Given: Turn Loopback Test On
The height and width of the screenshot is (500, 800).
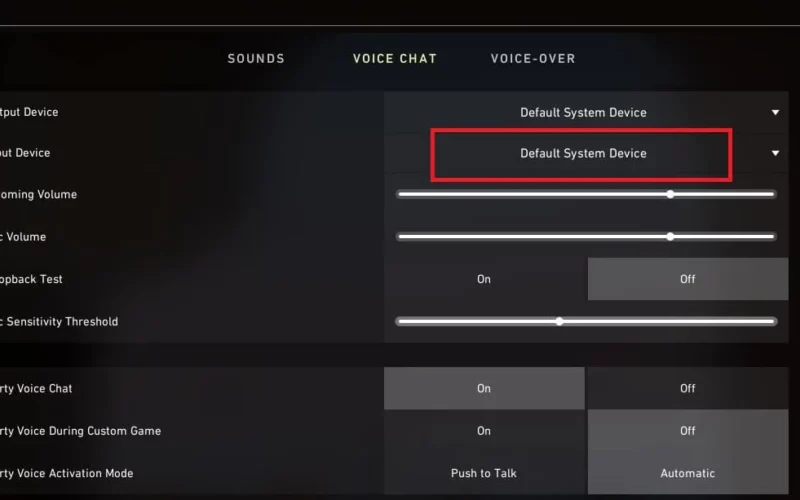Looking at the screenshot, I should click(484, 279).
